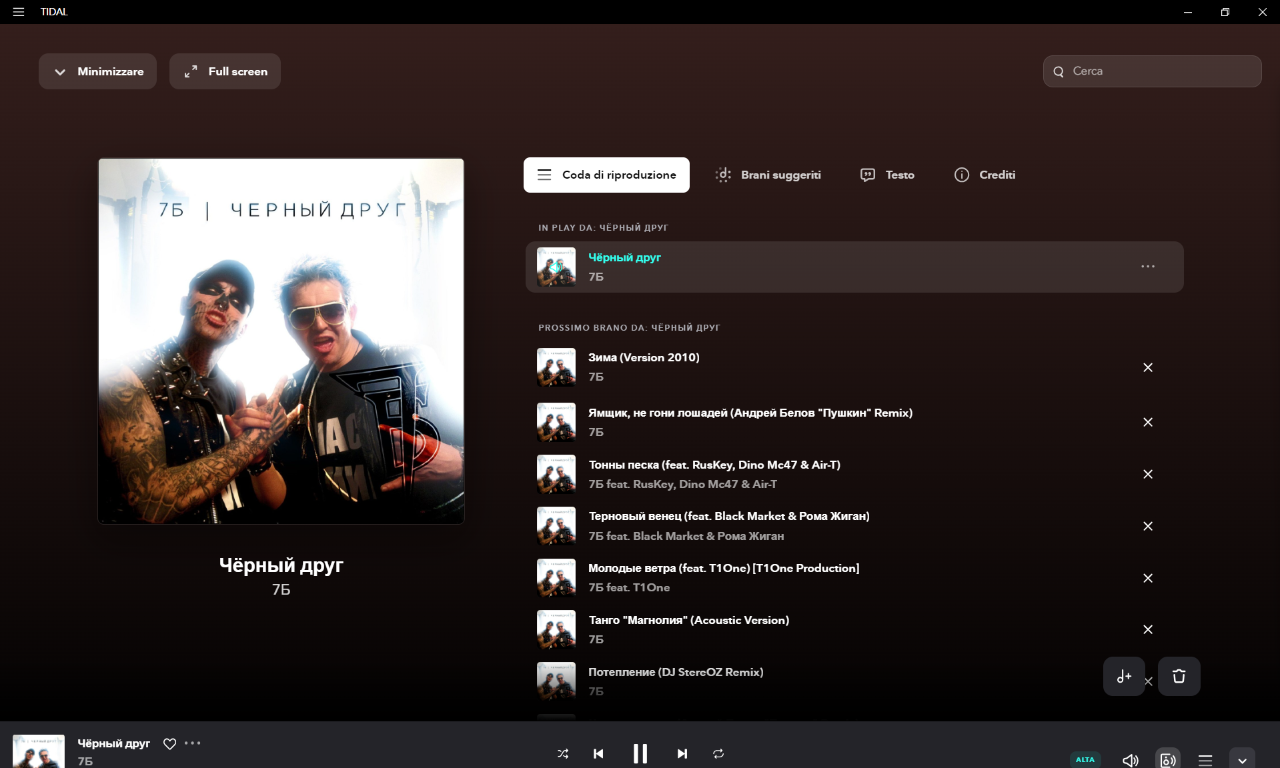Click the add-to-playlist music note icon
The height and width of the screenshot is (768, 1280).
[x=1124, y=677]
